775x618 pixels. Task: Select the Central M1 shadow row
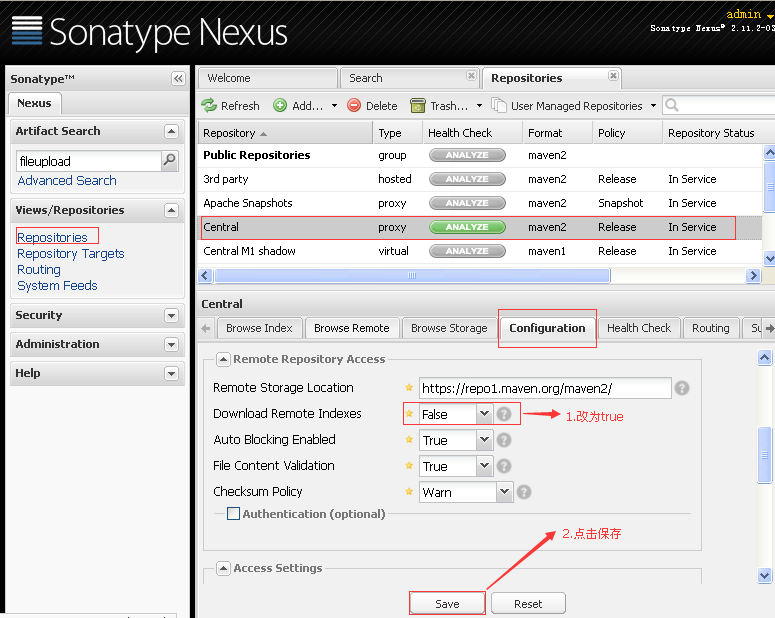coord(479,251)
